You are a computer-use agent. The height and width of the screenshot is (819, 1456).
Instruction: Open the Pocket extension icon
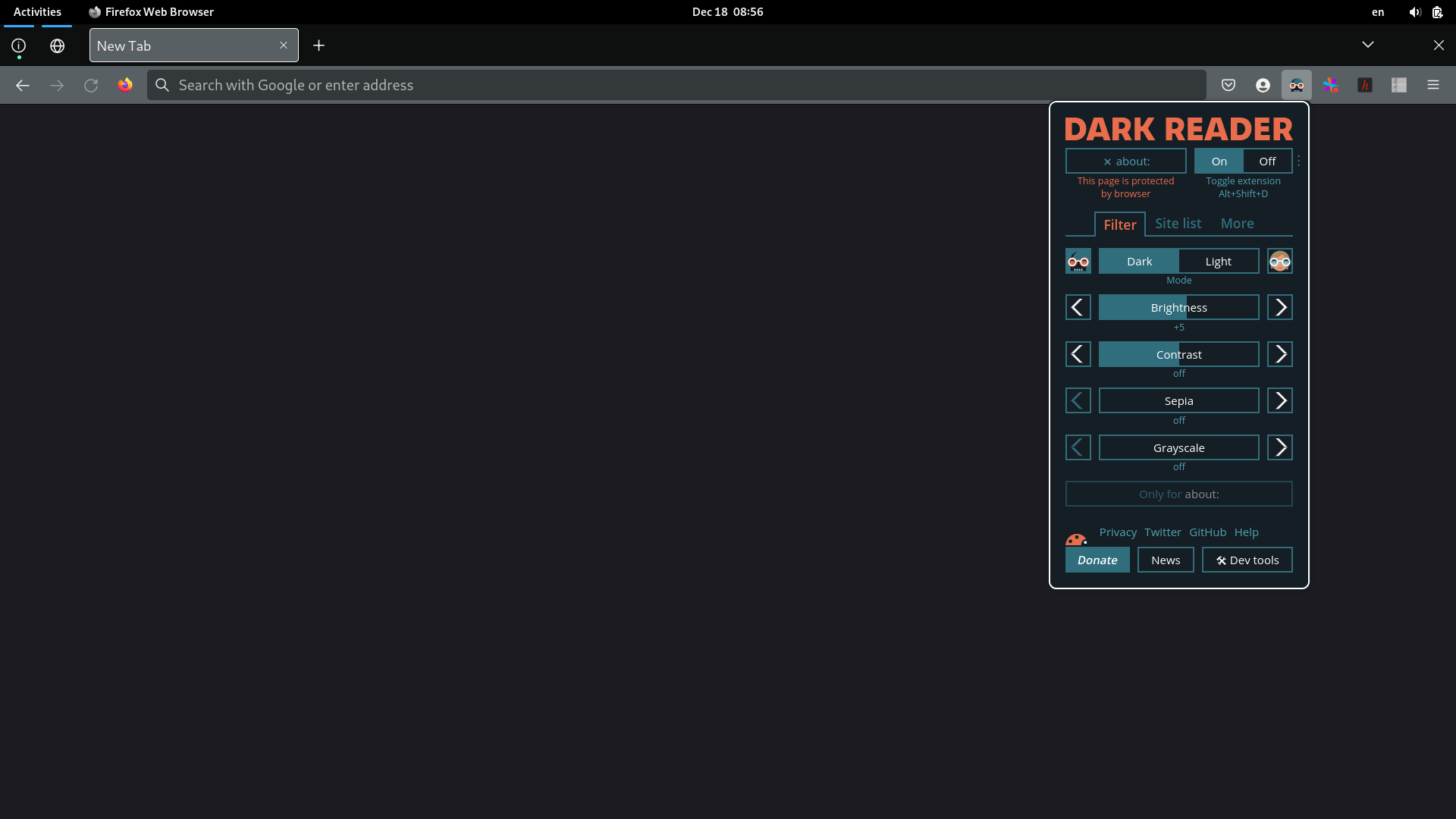(1228, 85)
